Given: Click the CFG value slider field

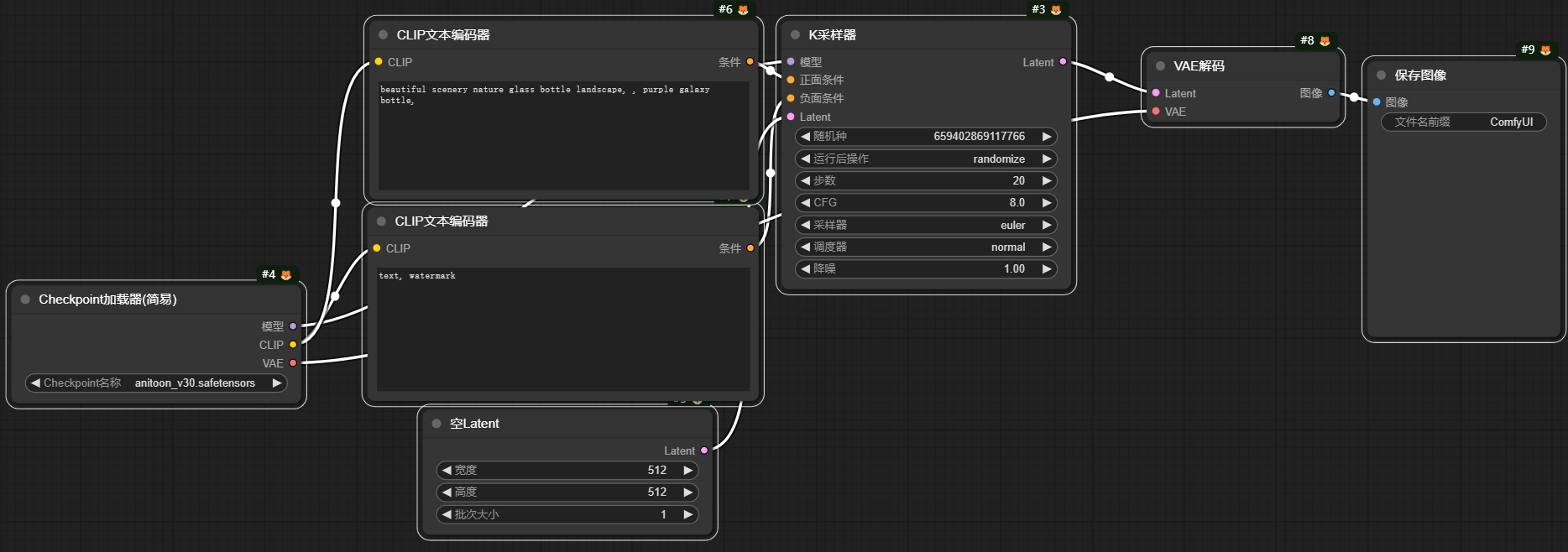Looking at the screenshot, I should point(926,203).
